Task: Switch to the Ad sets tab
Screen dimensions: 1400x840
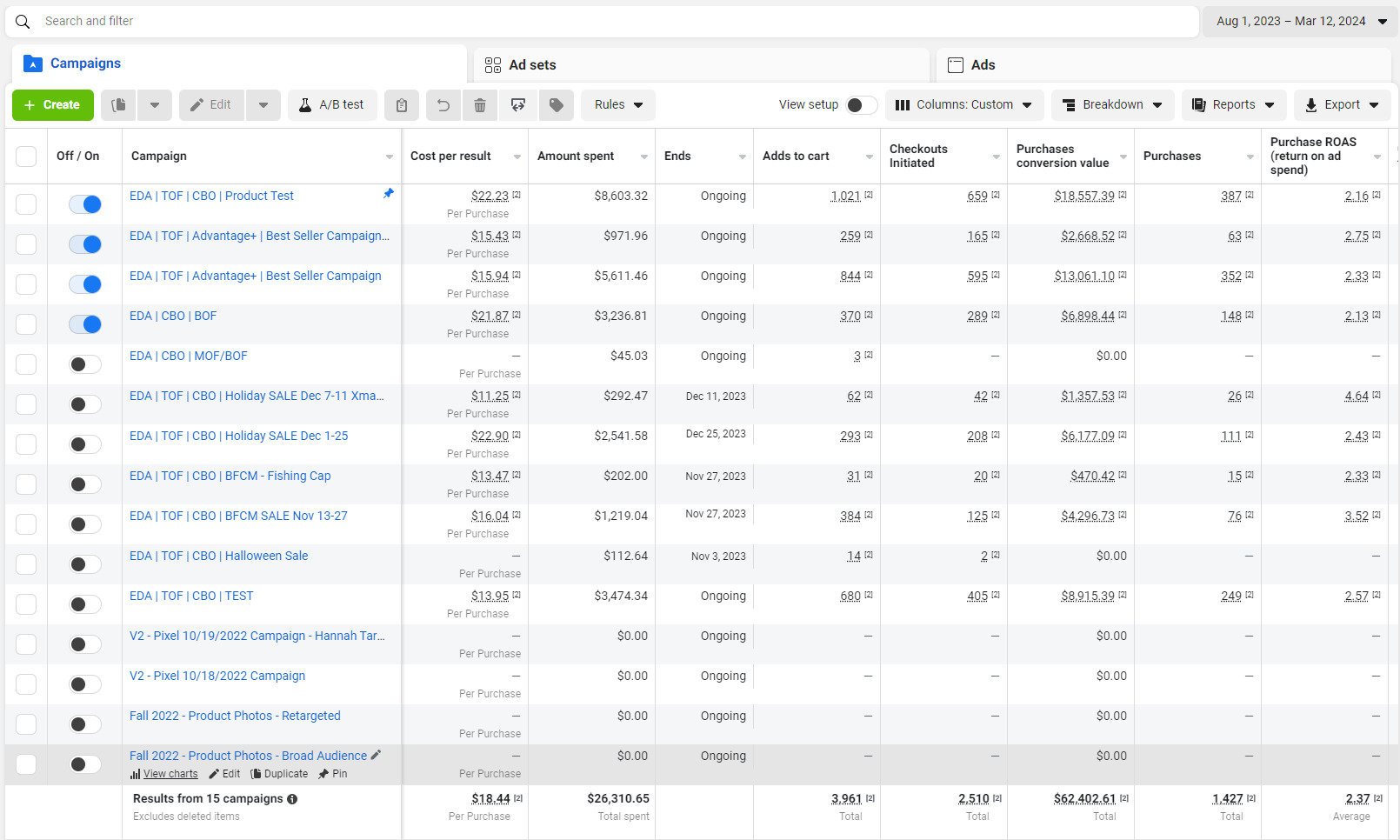Action: [x=531, y=65]
